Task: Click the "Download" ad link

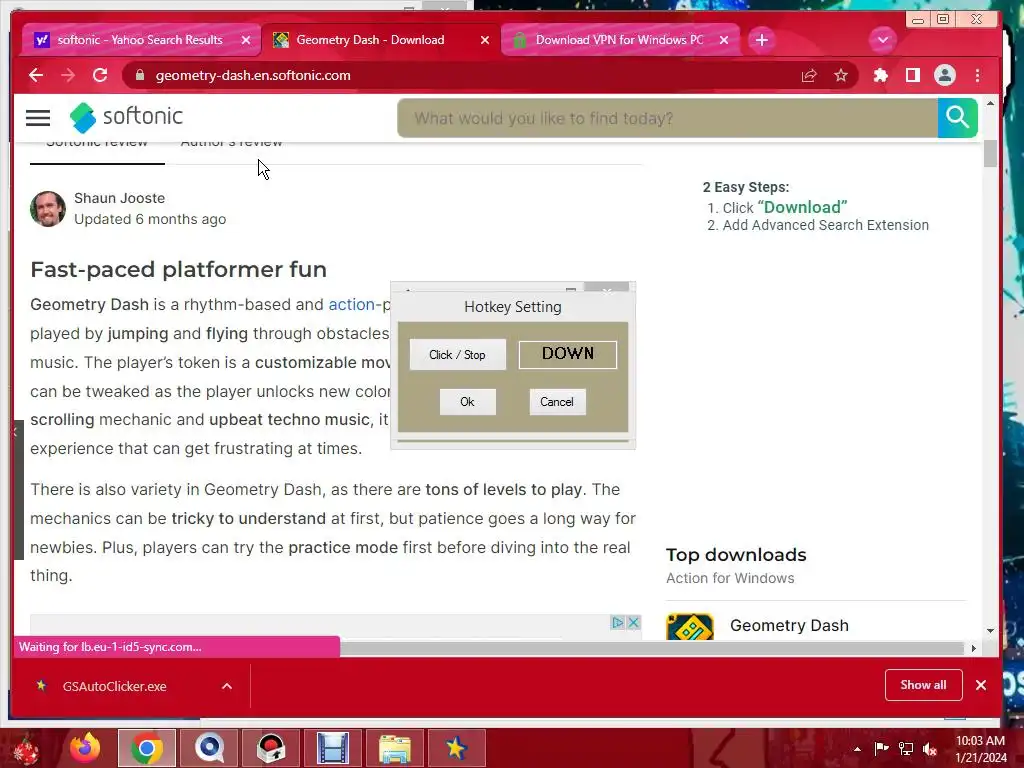Action: point(803,207)
